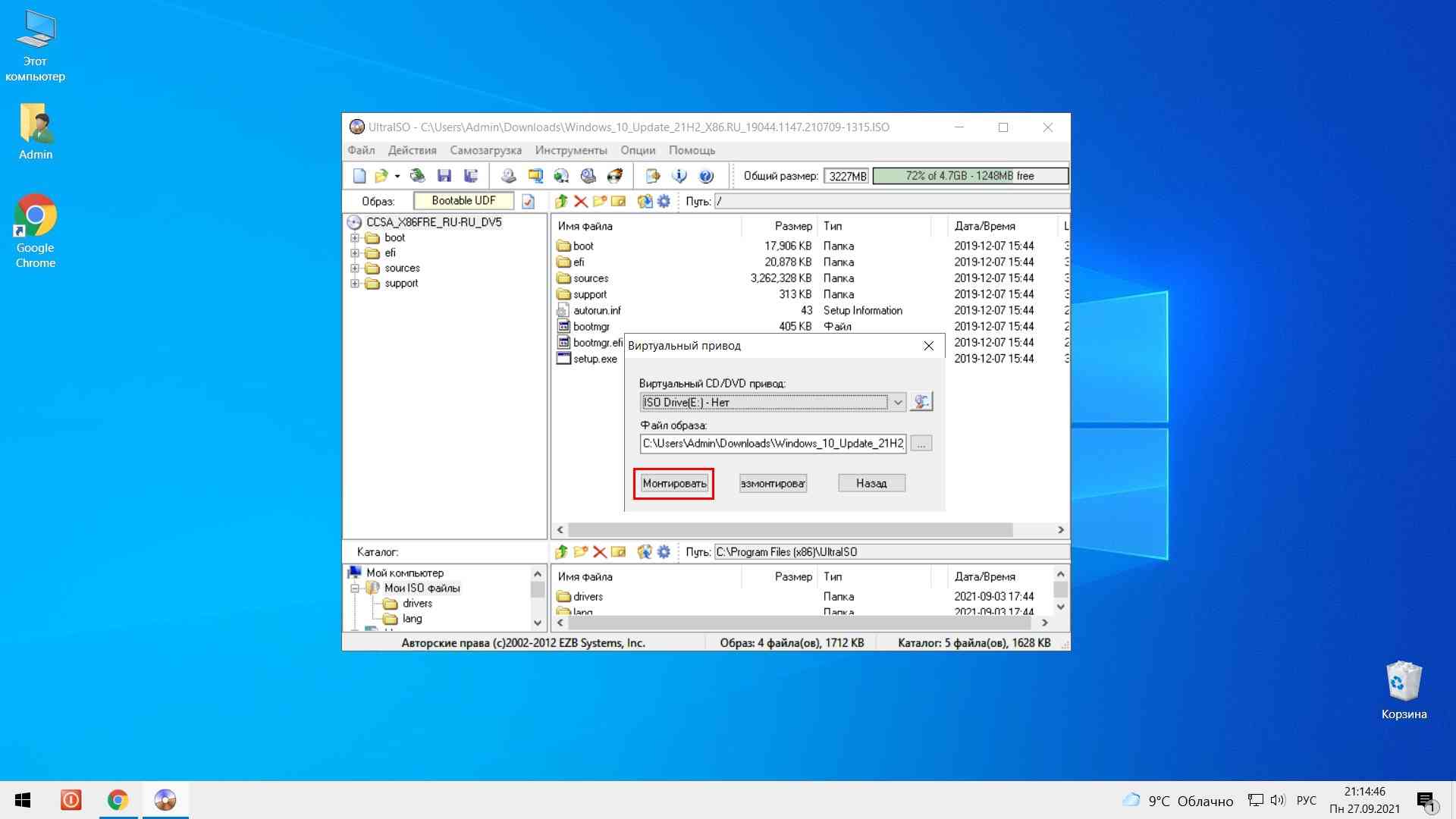Image resolution: width=1456 pixels, height=819 pixels.
Task: Click the Rename icon in image pane toolbar
Action: tap(619, 201)
